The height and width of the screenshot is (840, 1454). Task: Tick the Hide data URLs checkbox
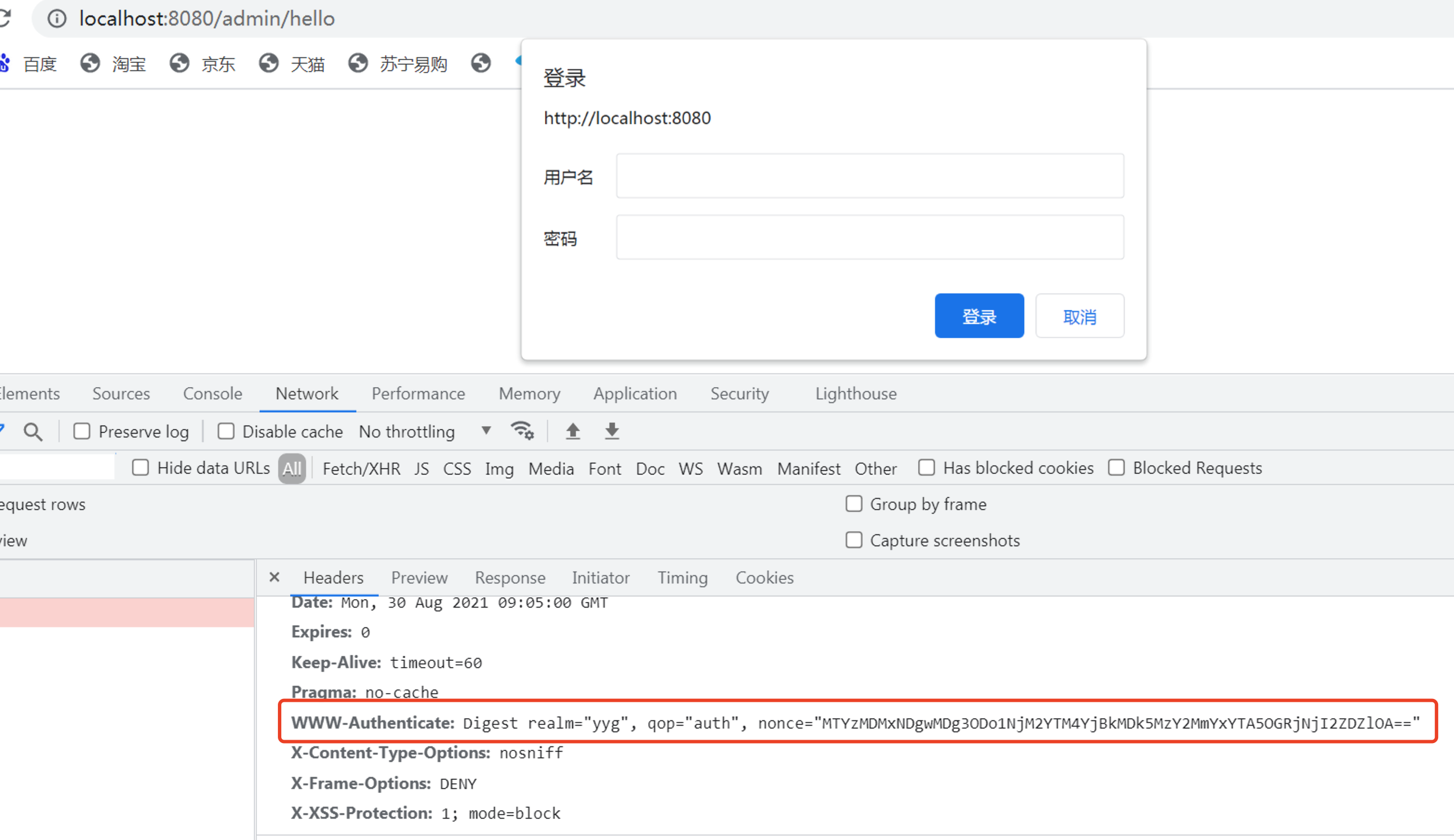(140, 468)
